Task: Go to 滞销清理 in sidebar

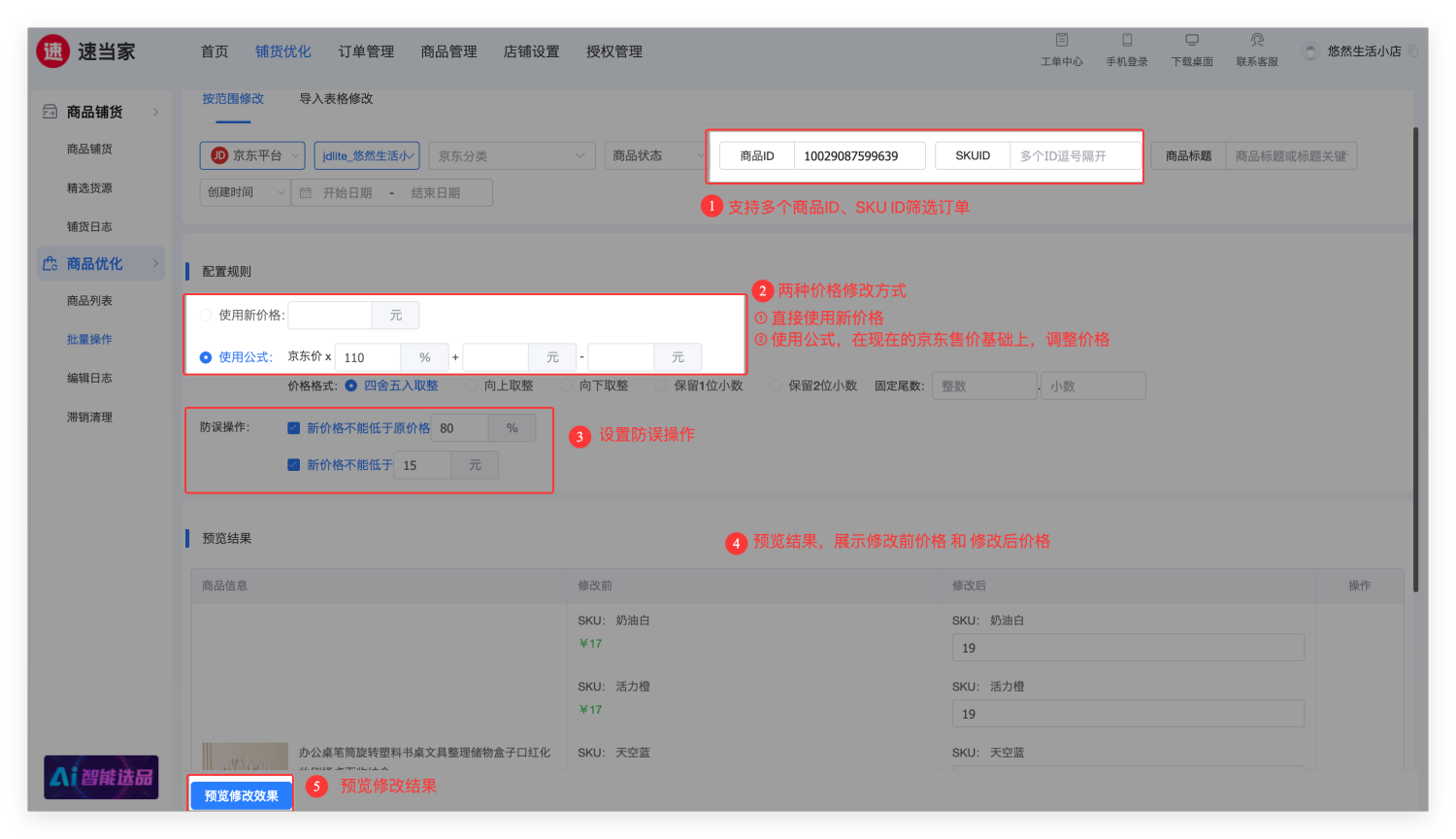Action: (x=89, y=418)
